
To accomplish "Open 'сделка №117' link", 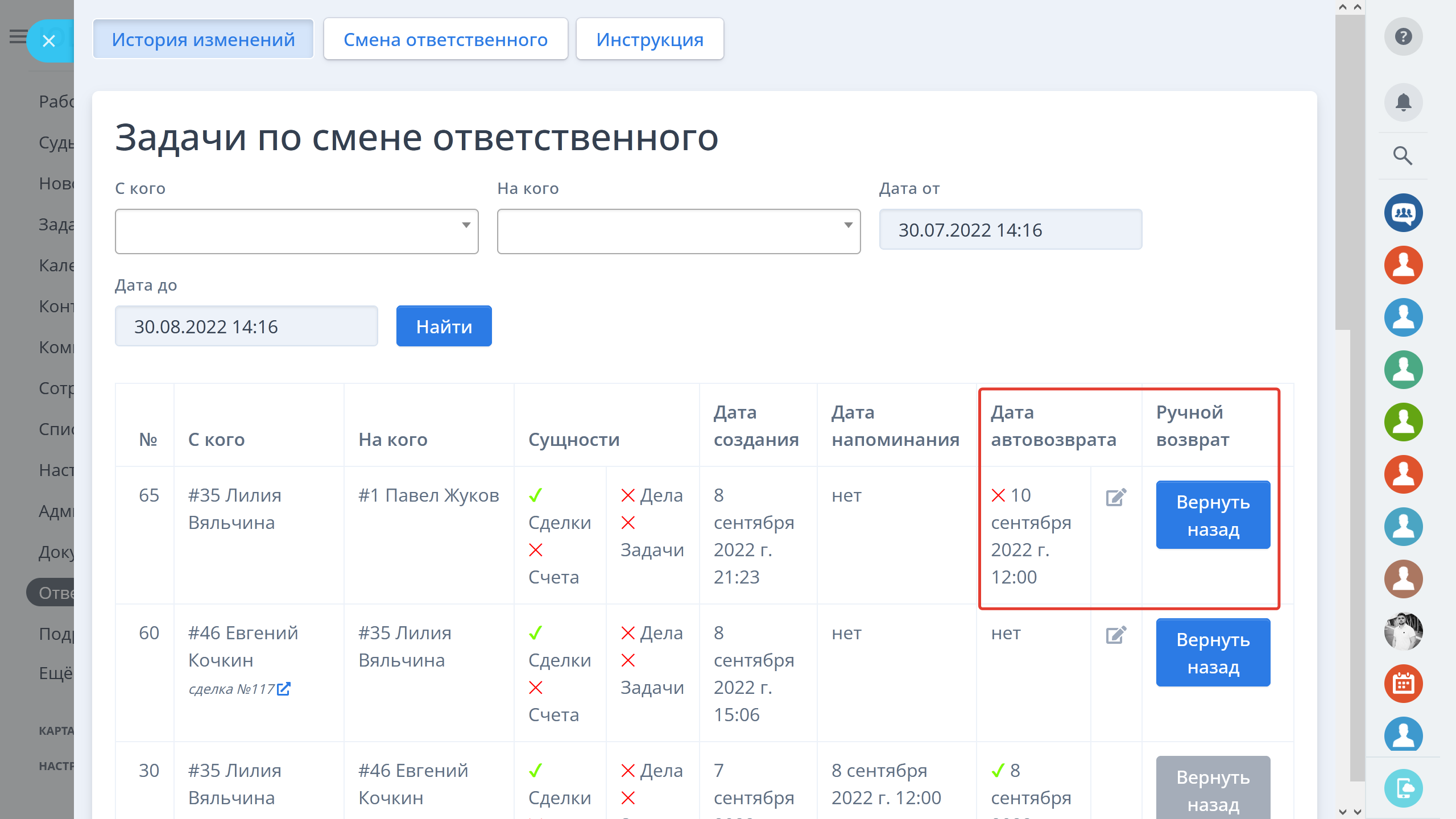I will pos(232,689).
